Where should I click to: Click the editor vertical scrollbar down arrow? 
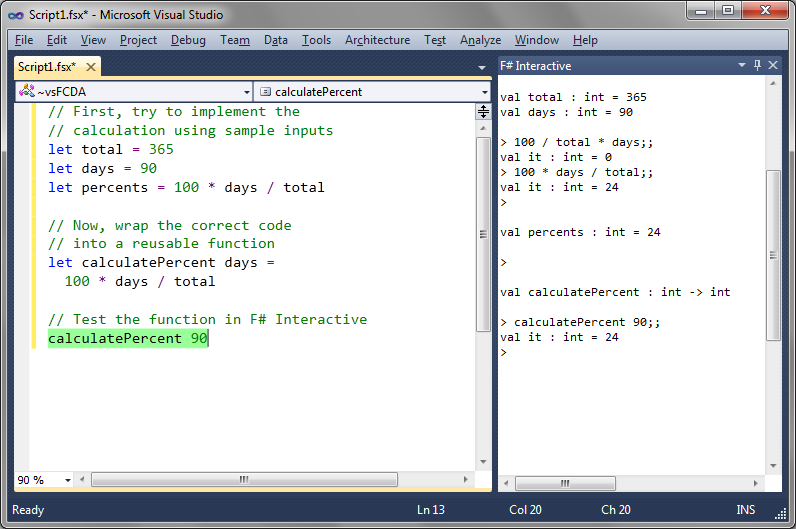click(483, 462)
